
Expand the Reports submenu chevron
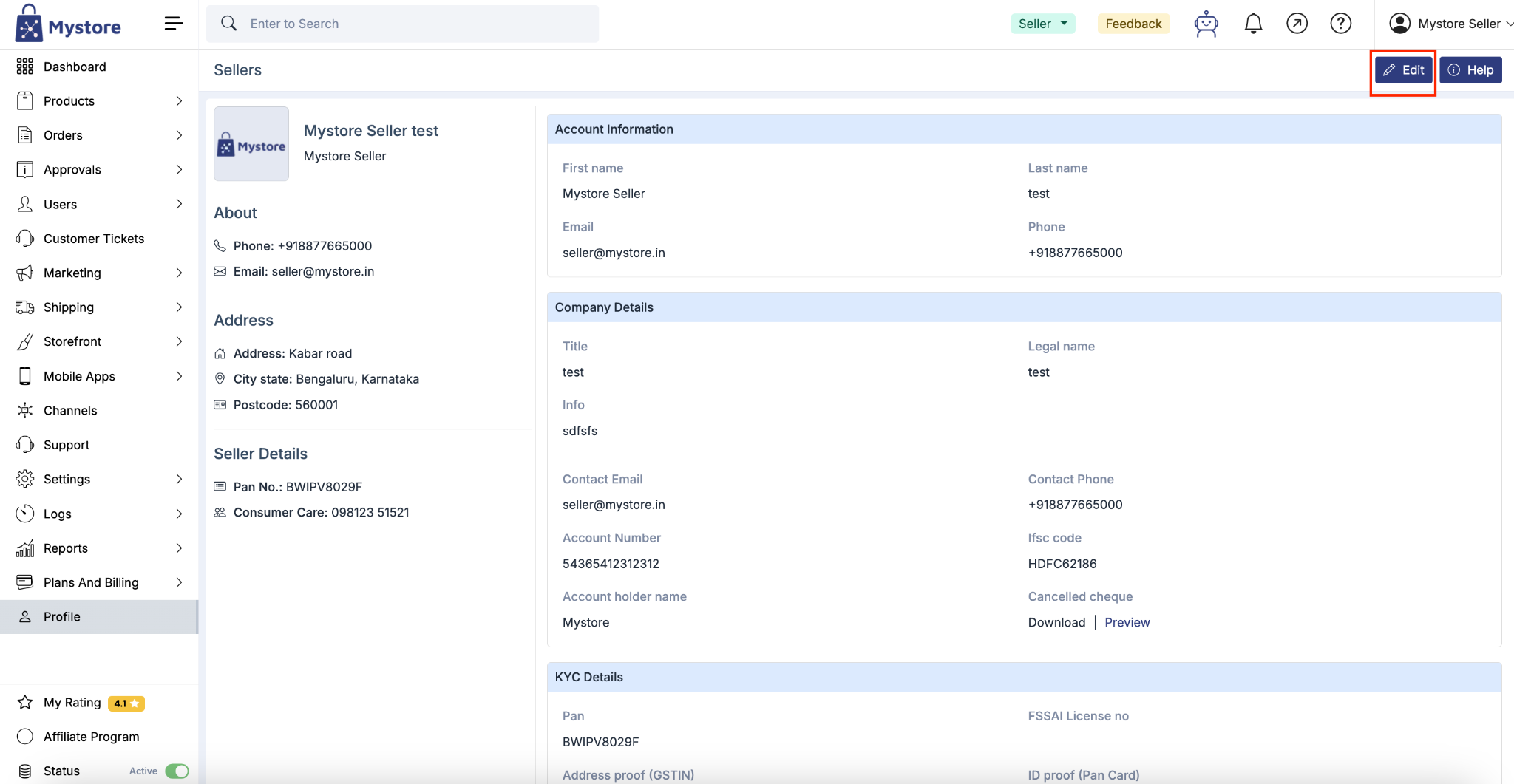pos(179,548)
